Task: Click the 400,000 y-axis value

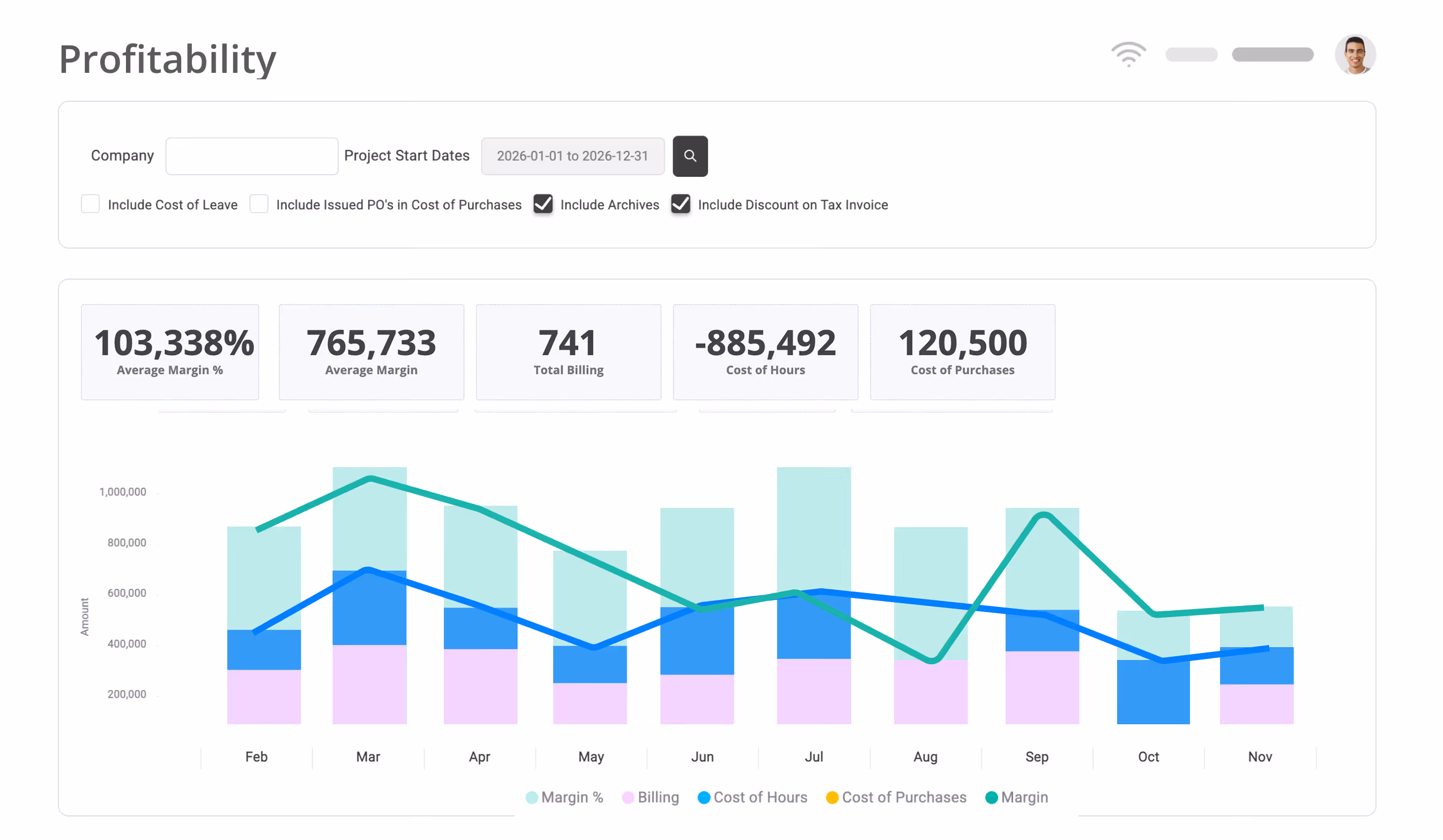Action: coord(127,644)
